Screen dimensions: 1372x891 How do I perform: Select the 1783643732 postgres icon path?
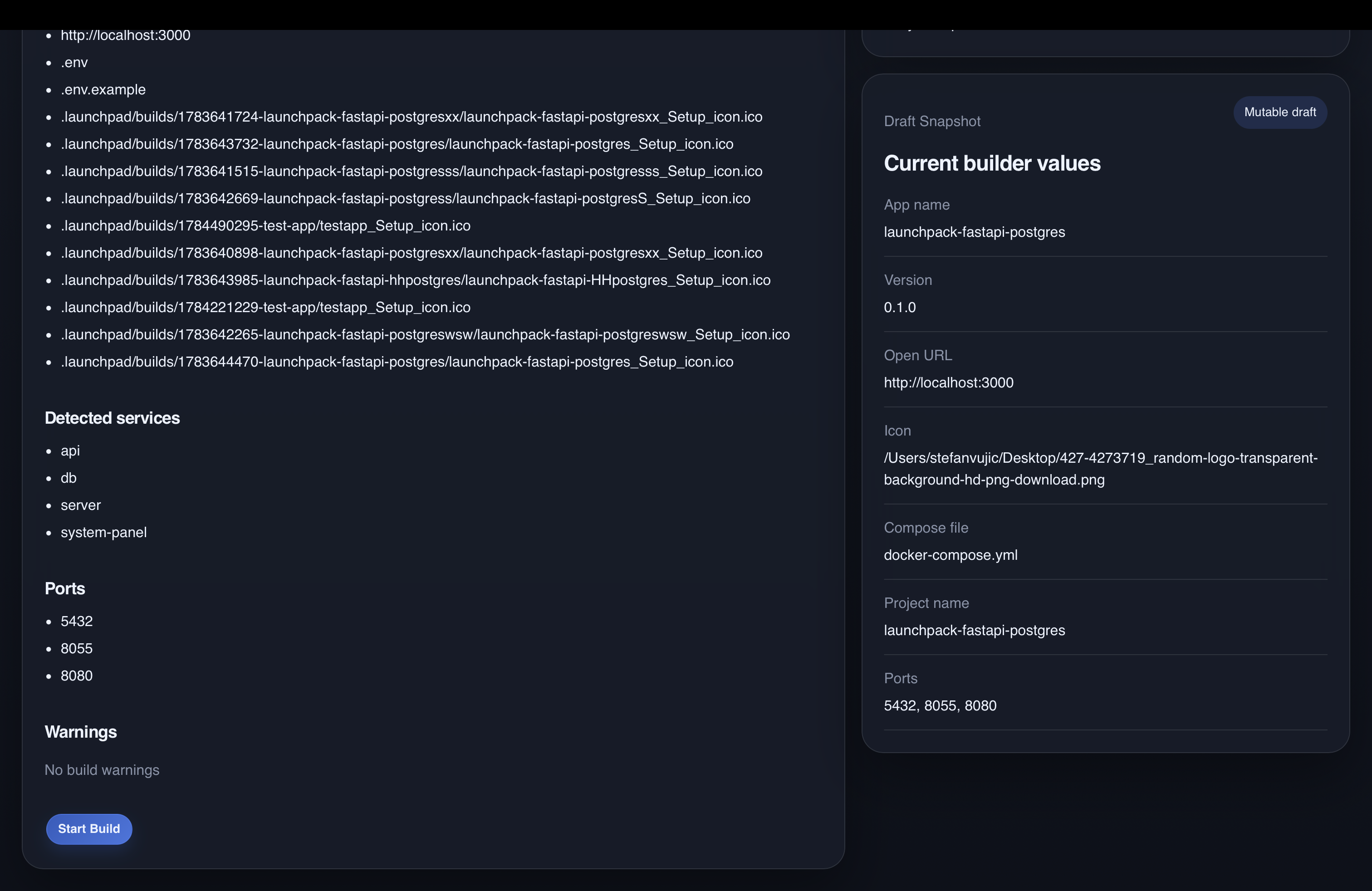click(x=397, y=144)
